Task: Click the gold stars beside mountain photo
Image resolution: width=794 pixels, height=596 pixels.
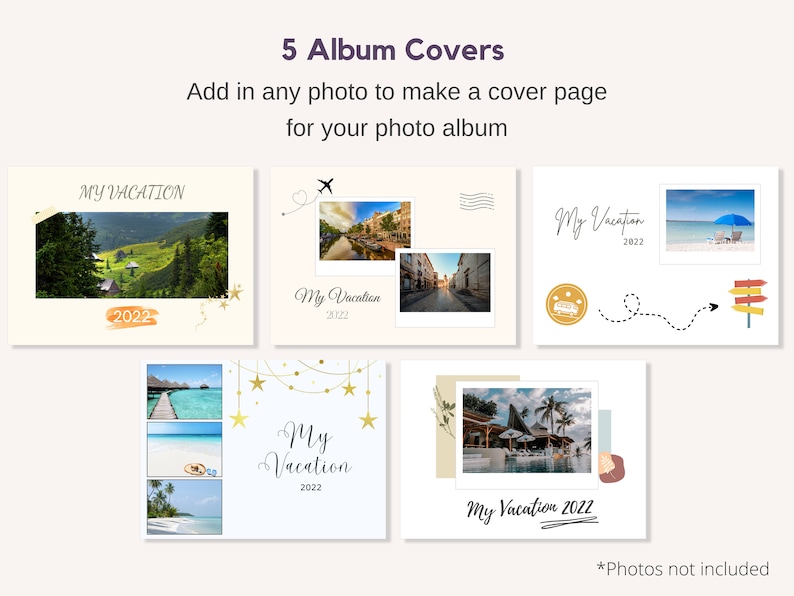Action: pyautogui.click(x=220, y=305)
